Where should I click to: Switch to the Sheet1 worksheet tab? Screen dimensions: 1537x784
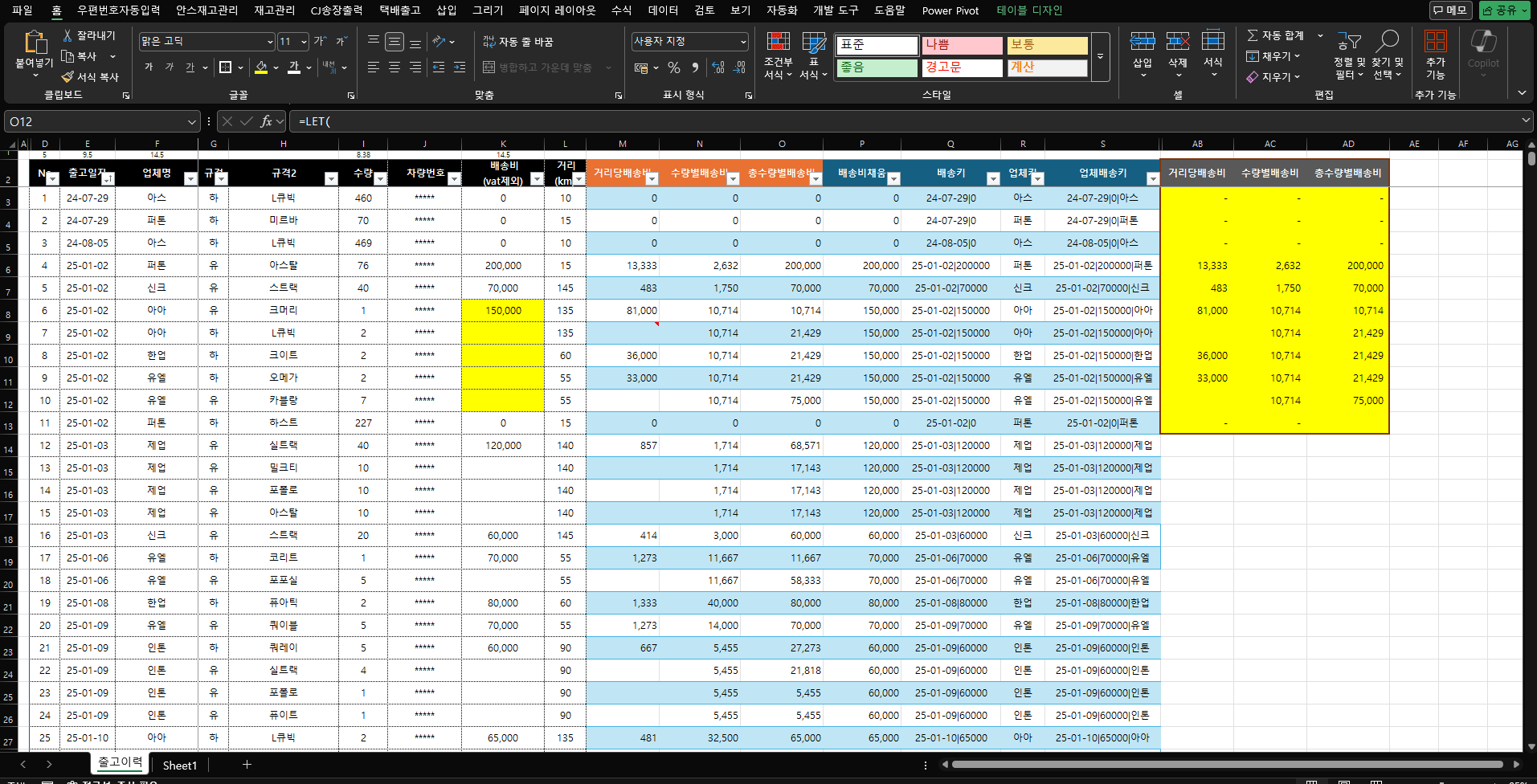tap(179, 766)
